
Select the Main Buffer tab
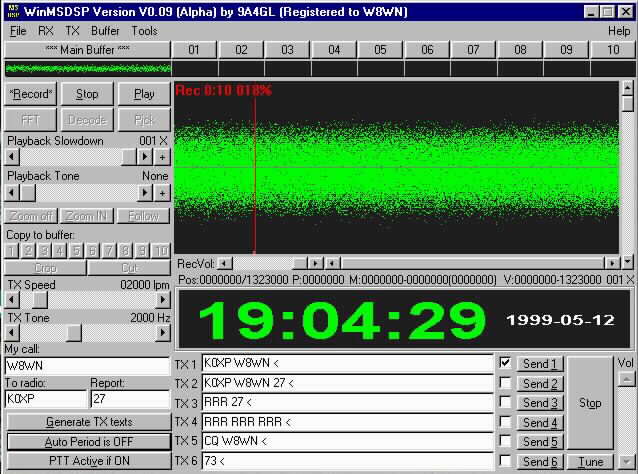(x=87, y=50)
